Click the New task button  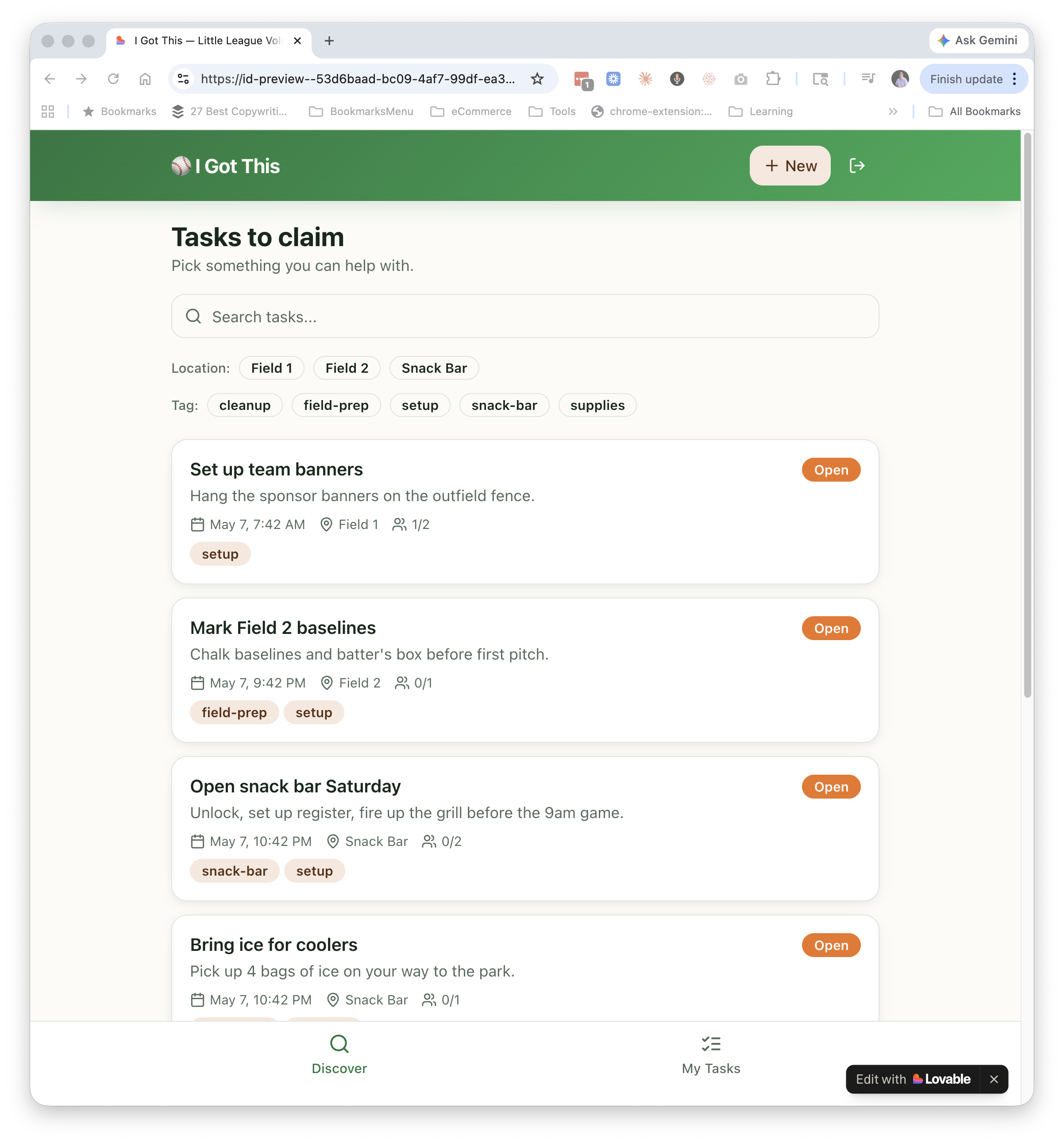(790, 166)
